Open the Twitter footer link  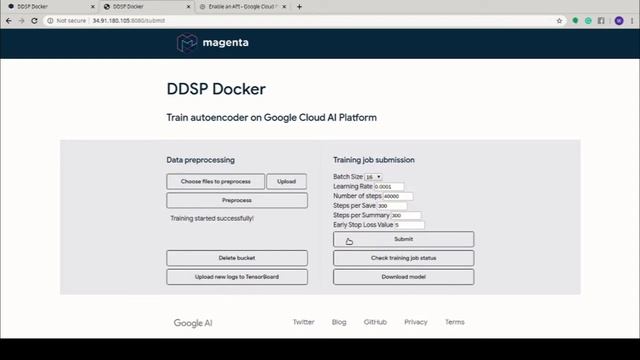[303, 322]
